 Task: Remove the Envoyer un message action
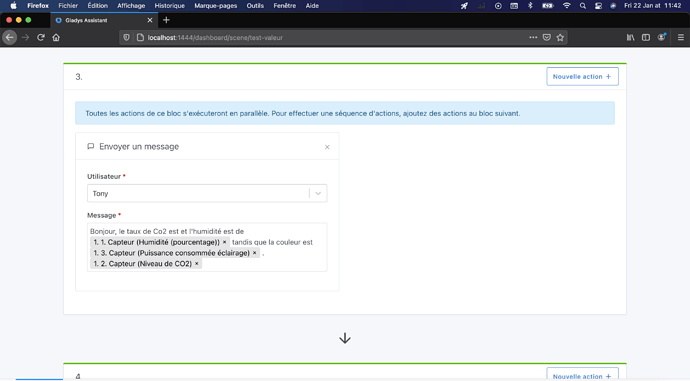(327, 147)
